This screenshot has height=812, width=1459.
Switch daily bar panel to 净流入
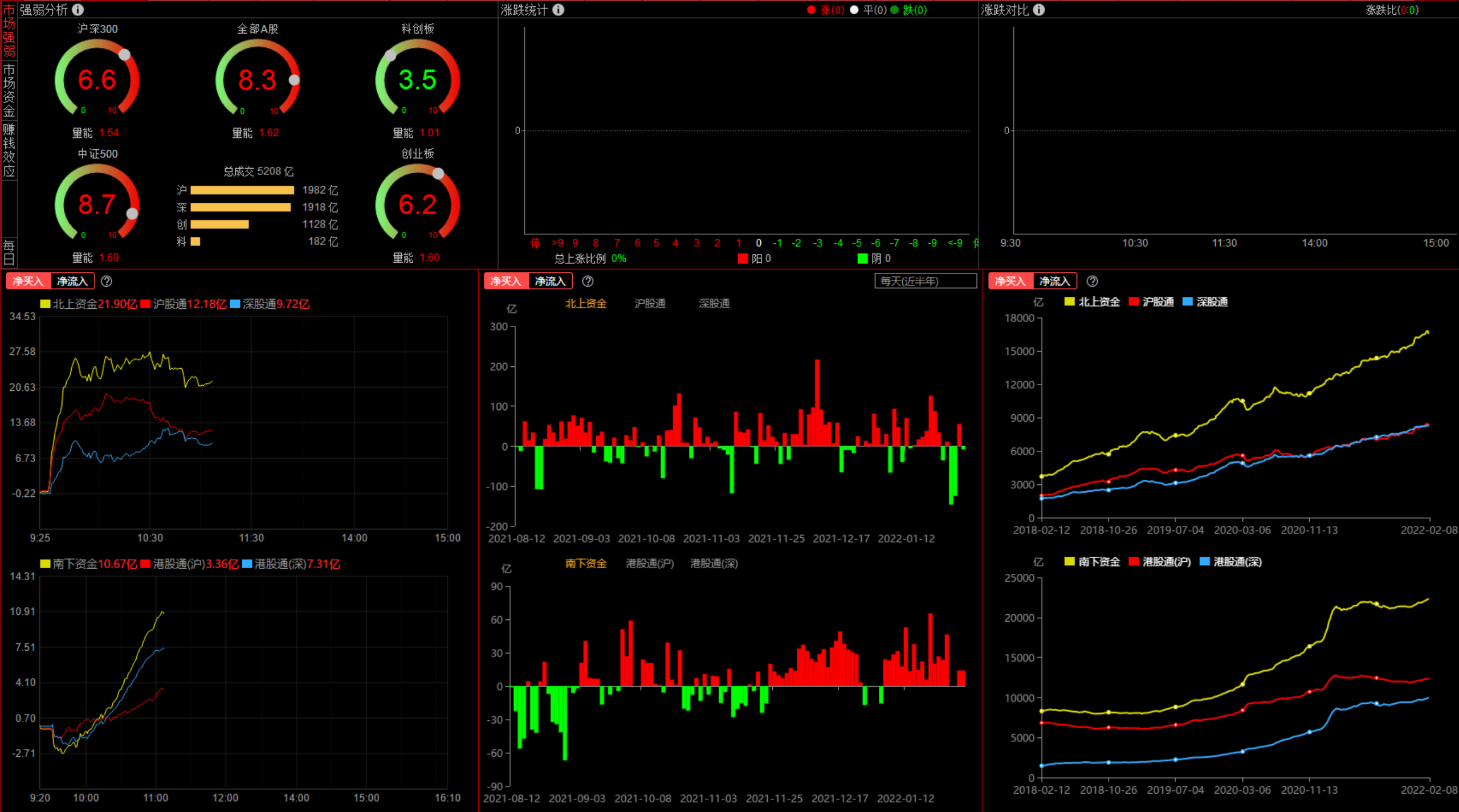point(550,281)
